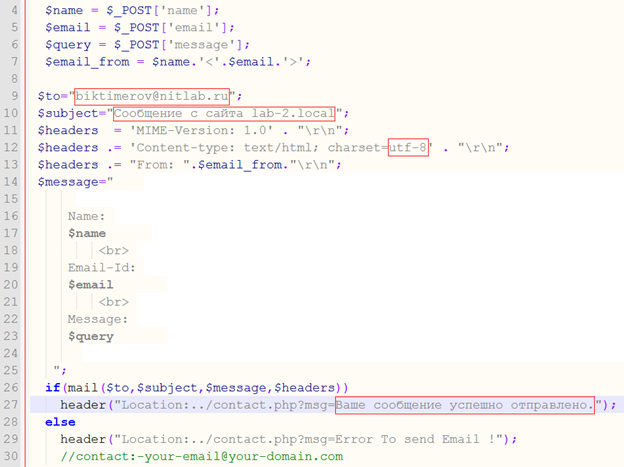Click the 'Name:' text inside the message
The height and width of the screenshot is (467, 624).
86,216
